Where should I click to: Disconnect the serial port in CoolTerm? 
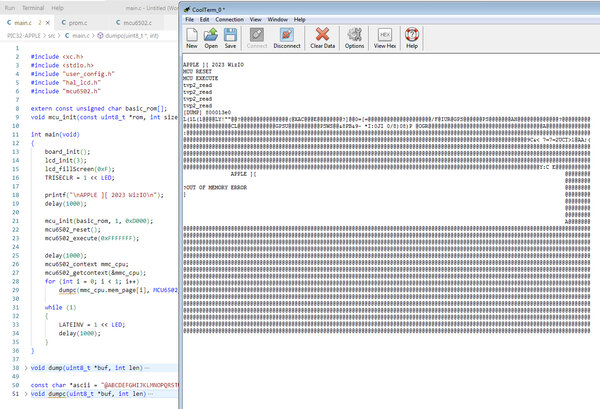tap(287, 38)
